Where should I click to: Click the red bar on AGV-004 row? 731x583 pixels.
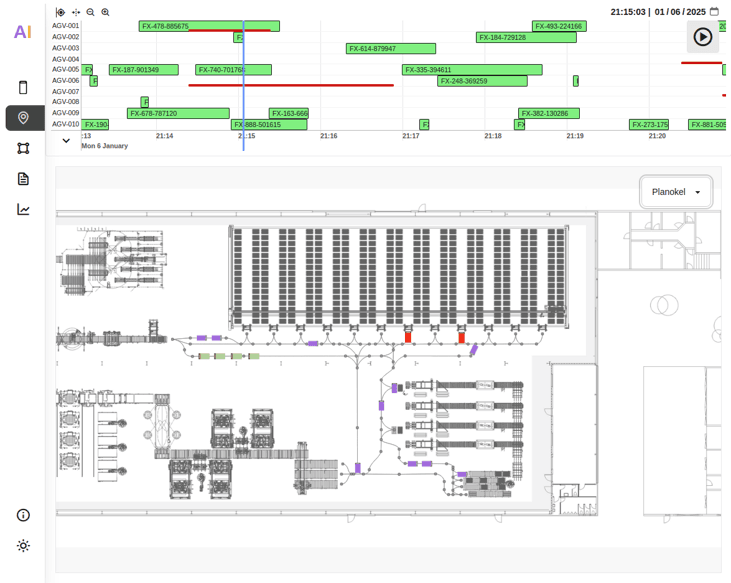[x=701, y=62]
